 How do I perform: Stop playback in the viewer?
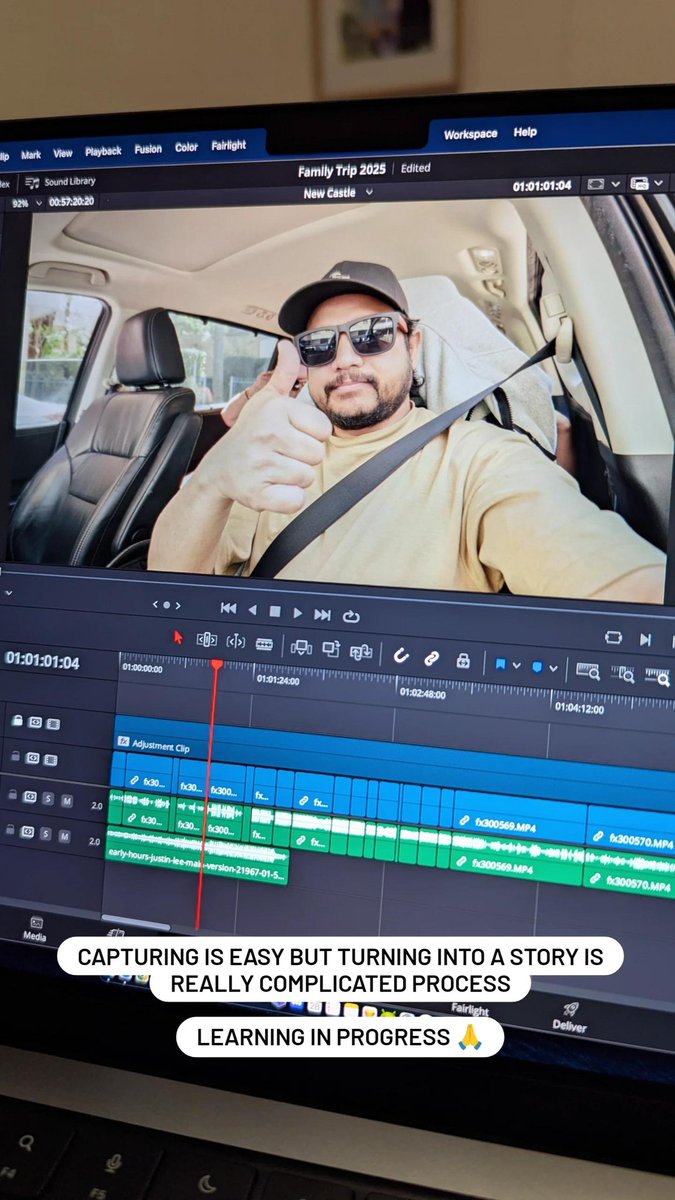(275, 611)
